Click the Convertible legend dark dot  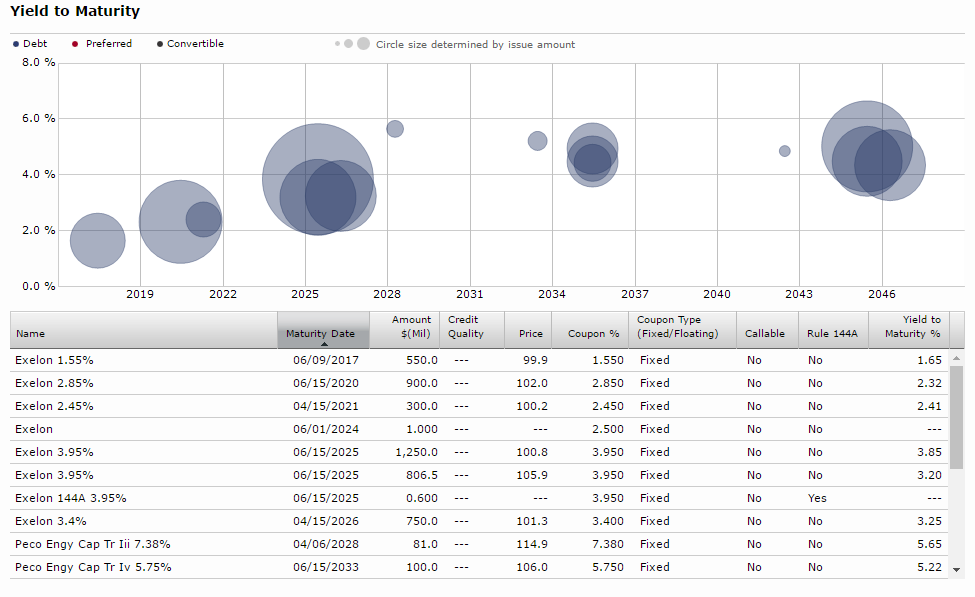tap(160, 44)
